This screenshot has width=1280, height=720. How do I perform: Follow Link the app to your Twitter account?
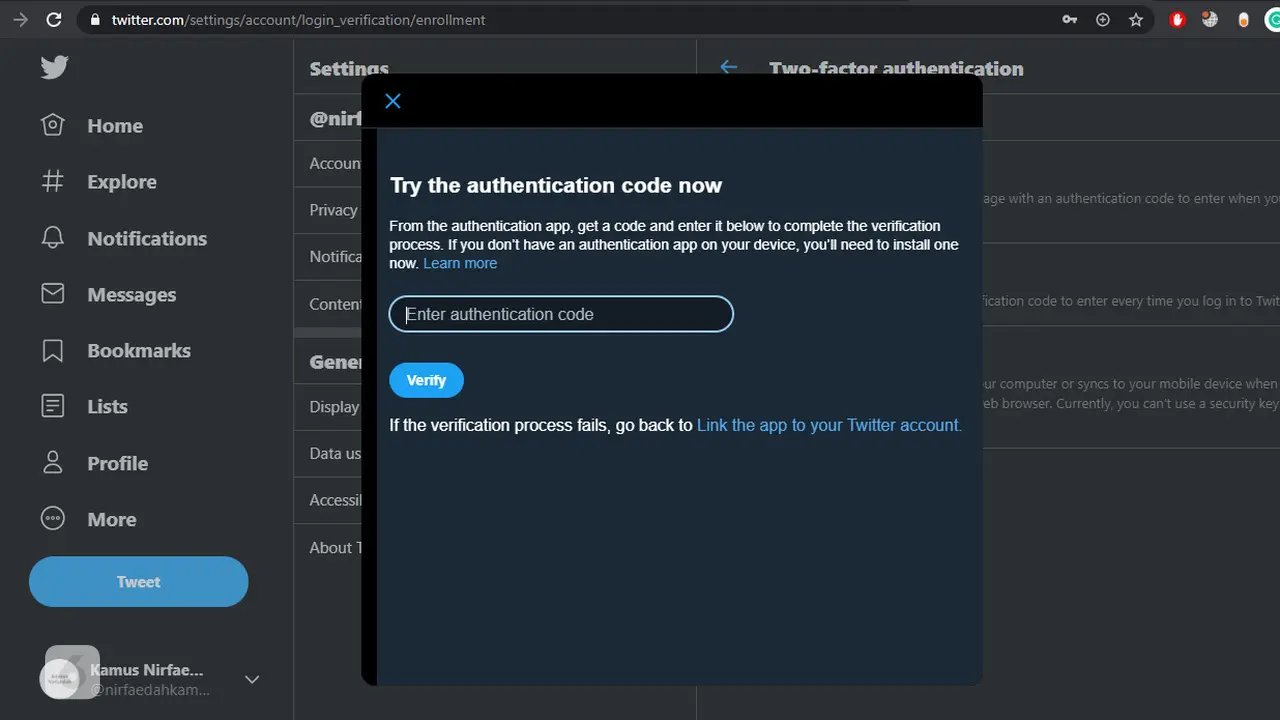[829, 425]
